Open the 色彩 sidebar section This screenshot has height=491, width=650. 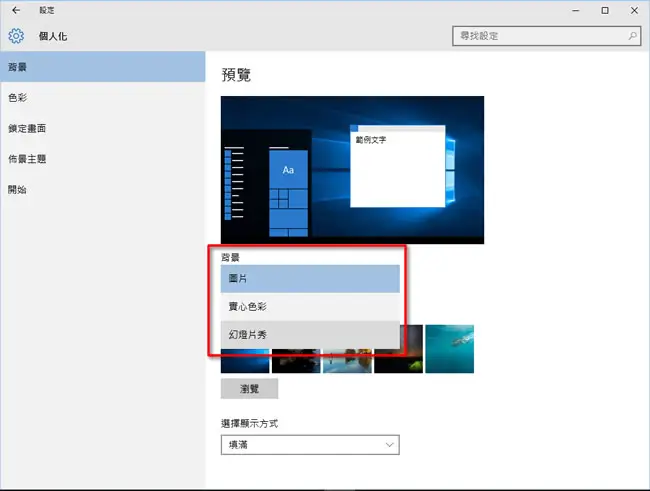click(102, 97)
